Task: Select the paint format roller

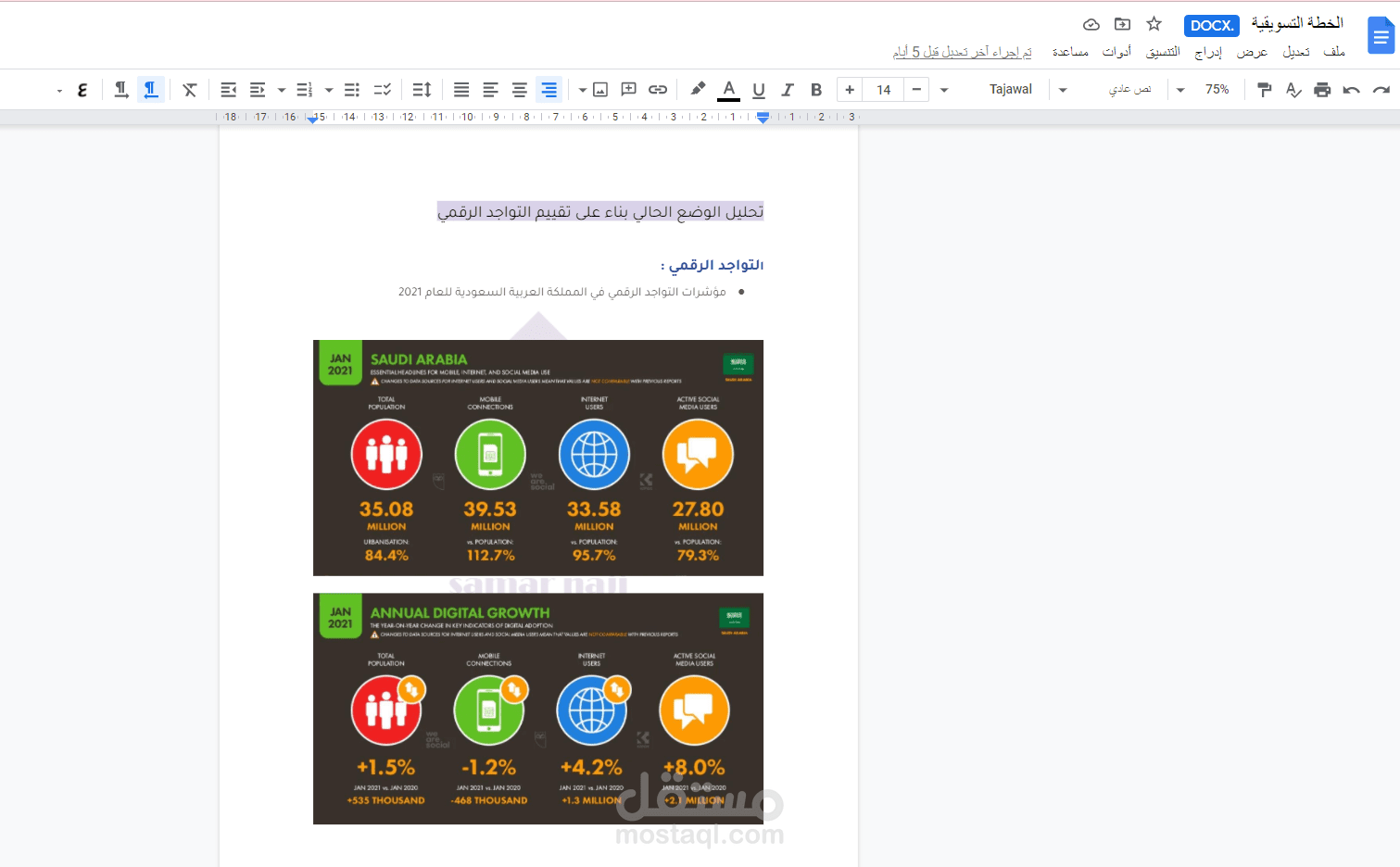Action: pos(1264,90)
